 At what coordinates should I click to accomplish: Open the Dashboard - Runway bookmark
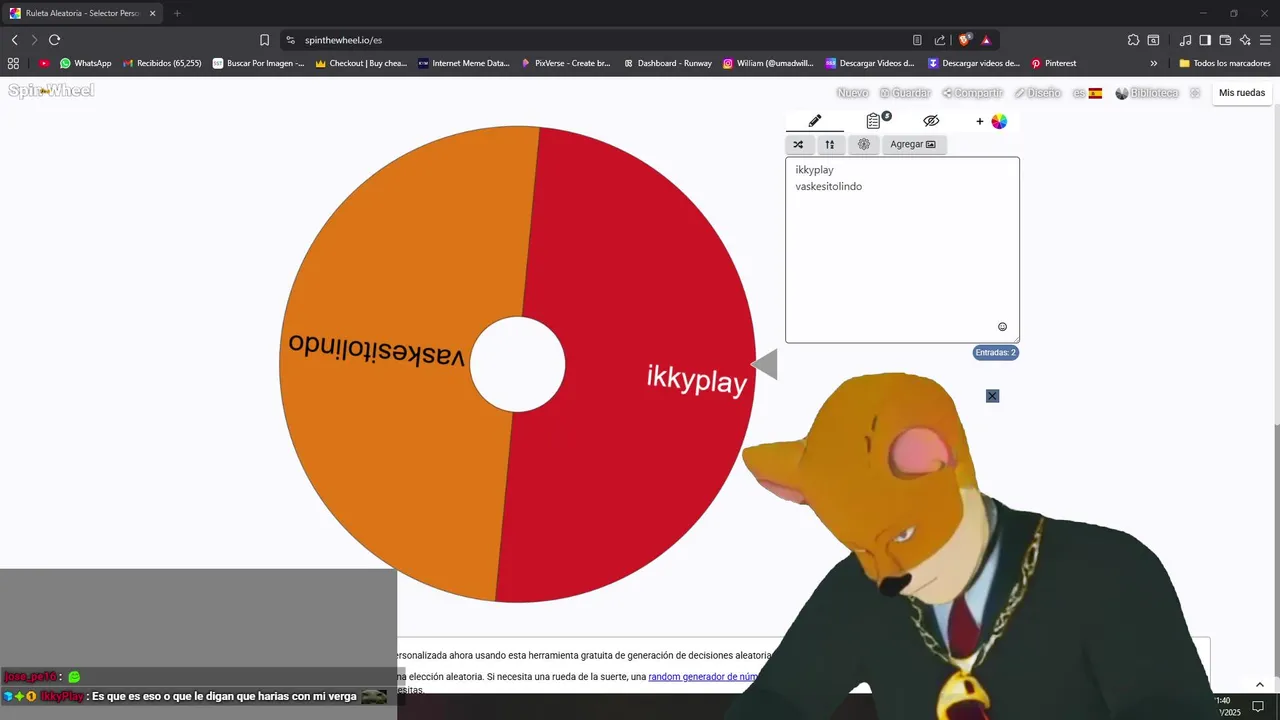(668, 63)
